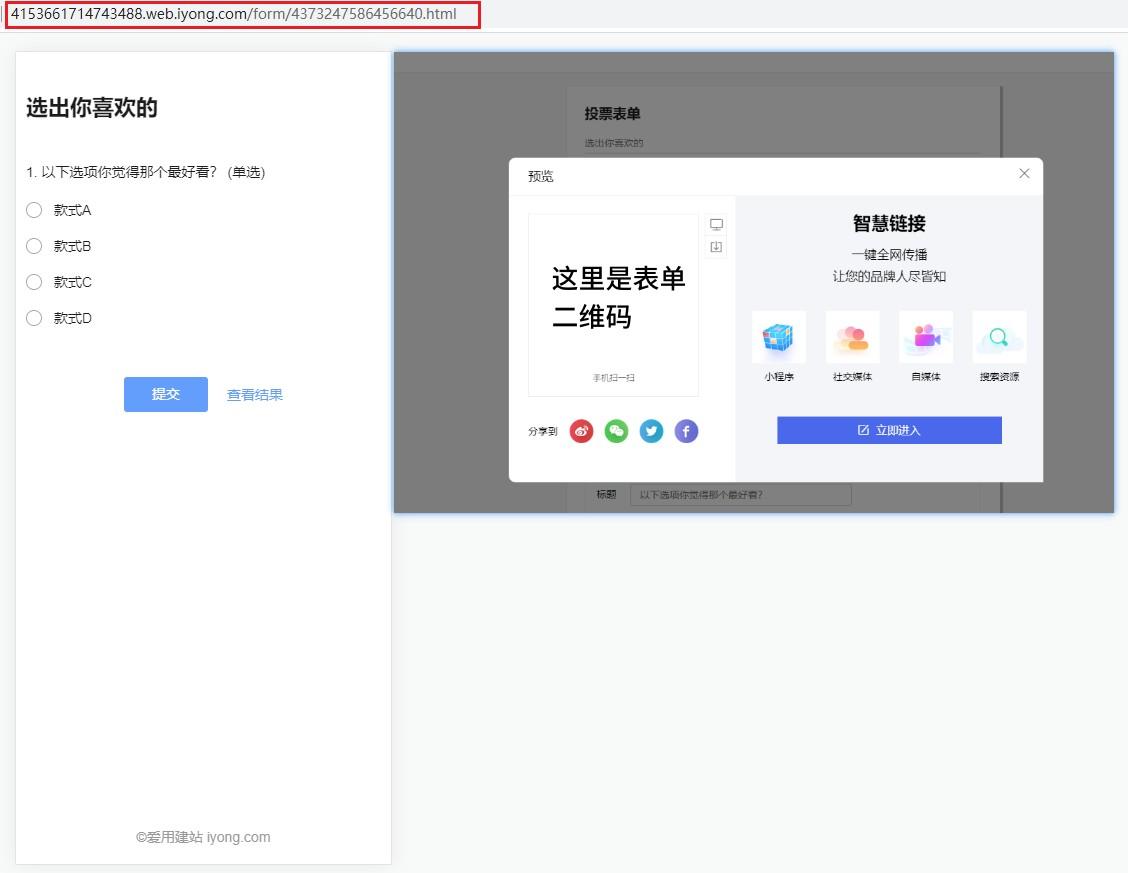Click the 立即进入 button
Screen dimensions: 1128x873
[889, 430]
